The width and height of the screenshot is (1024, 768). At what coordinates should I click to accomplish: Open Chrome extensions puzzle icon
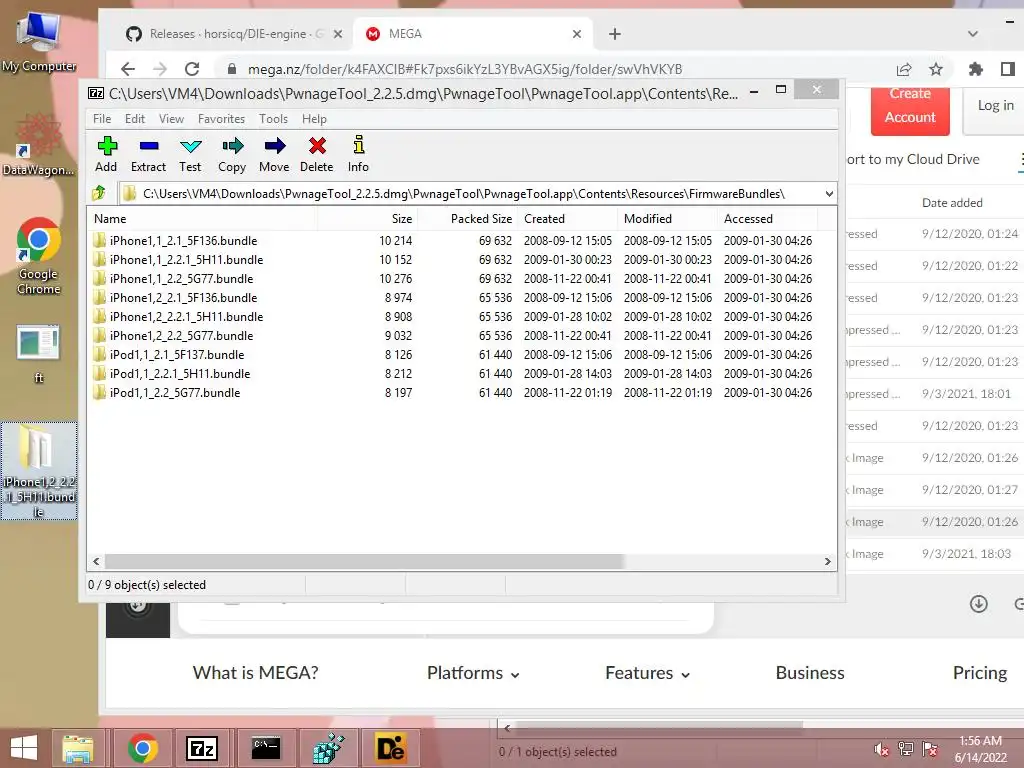pos(976,69)
